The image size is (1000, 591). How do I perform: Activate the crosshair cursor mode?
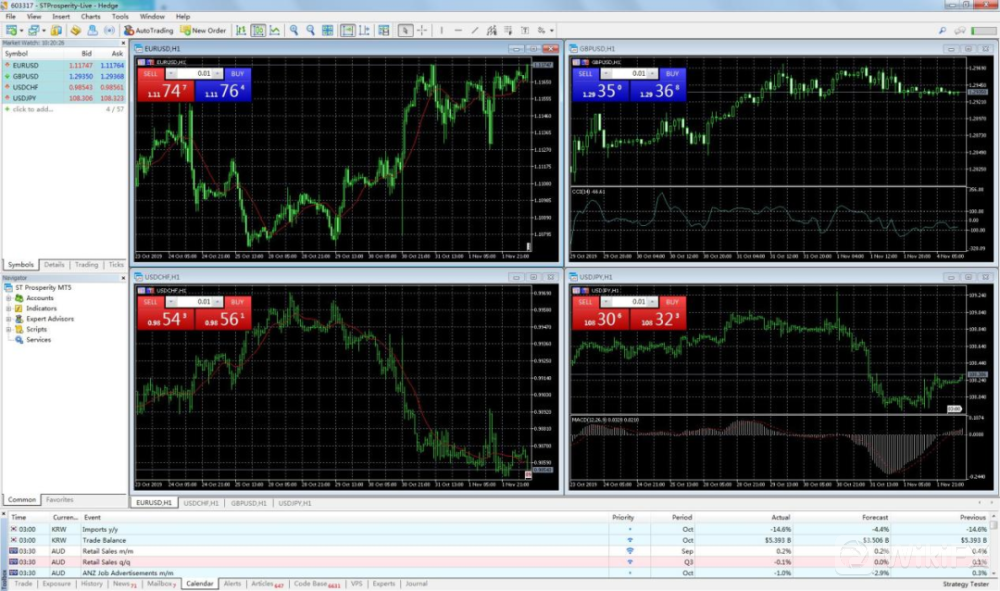[x=422, y=30]
